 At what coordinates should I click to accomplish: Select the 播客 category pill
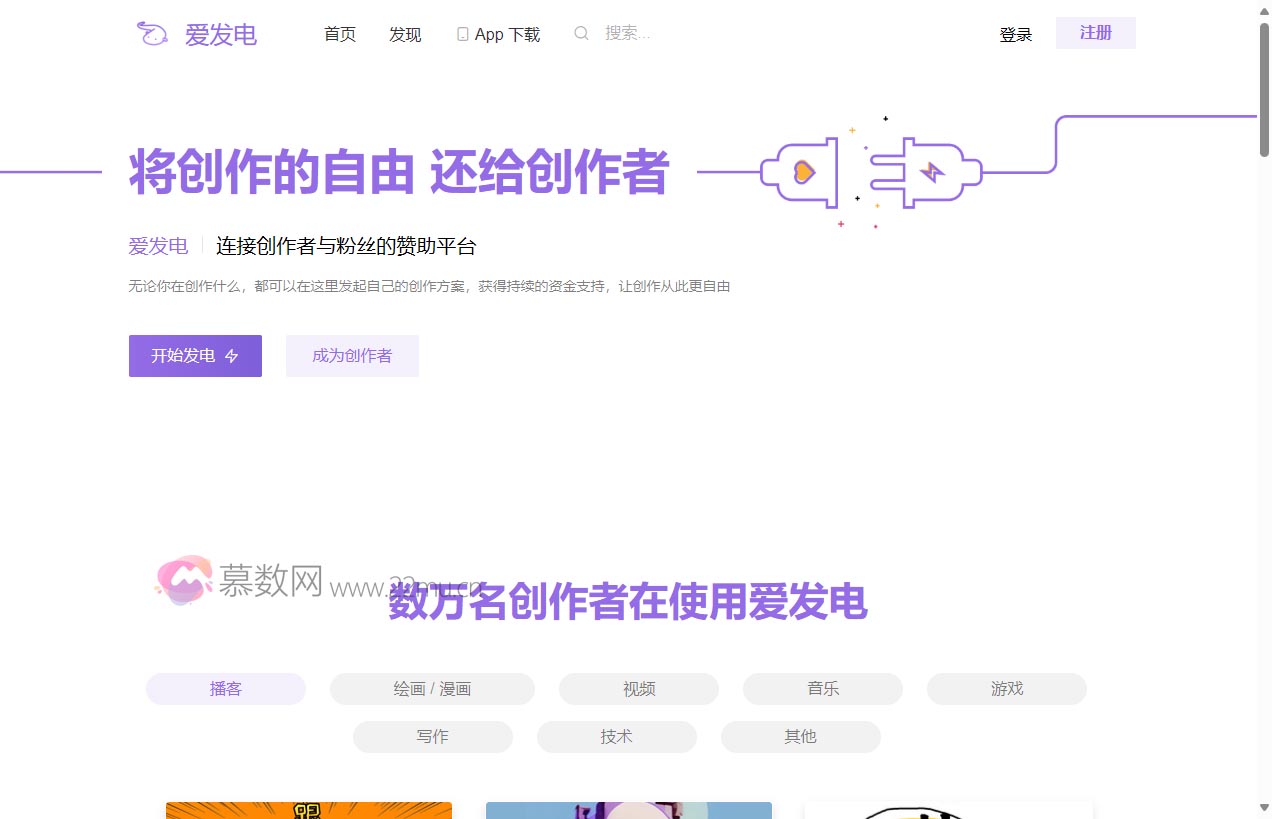226,688
